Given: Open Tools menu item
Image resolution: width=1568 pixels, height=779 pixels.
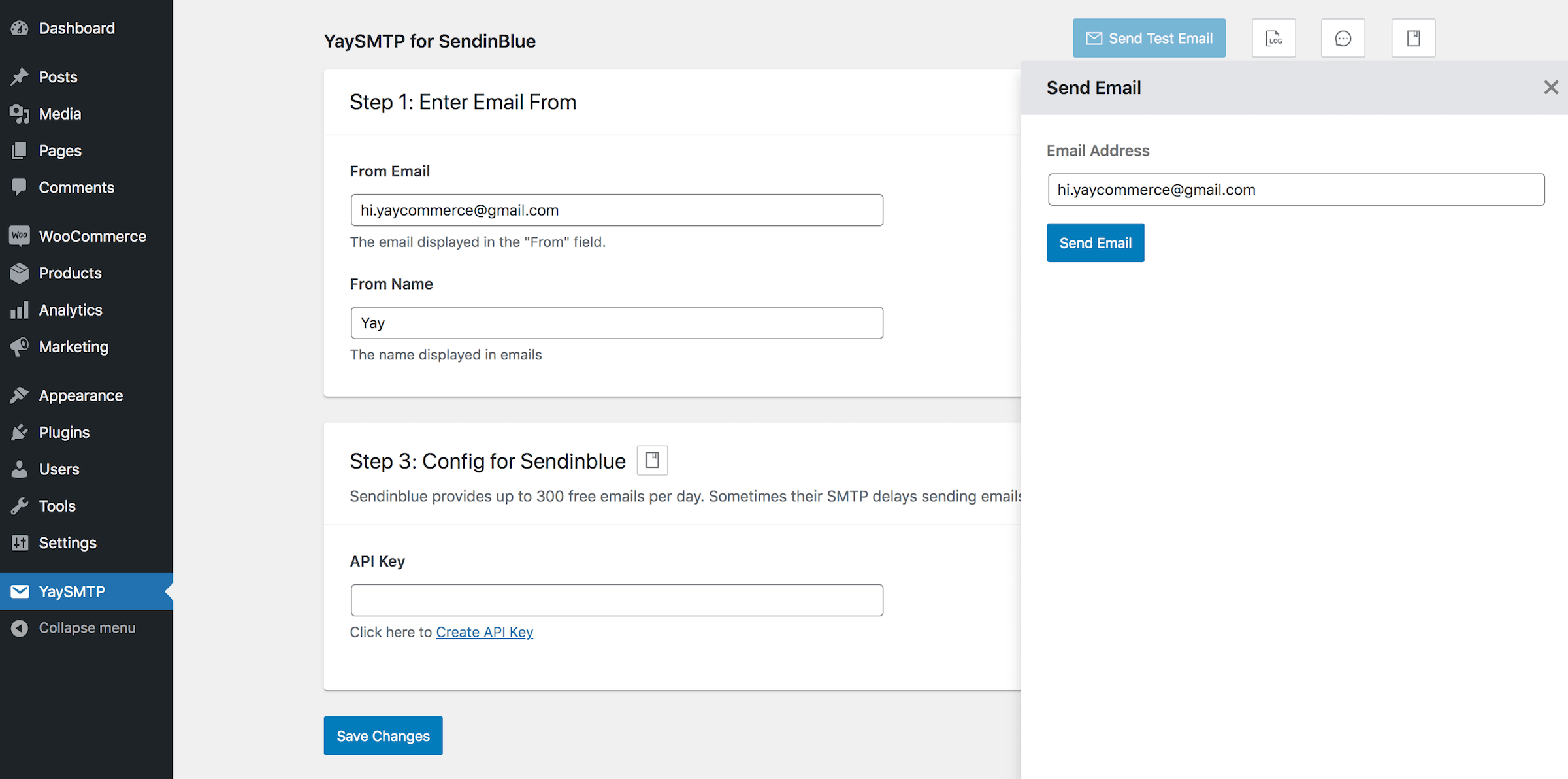Looking at the screenshot, I should pyautogui.click(x=86, y=506).
